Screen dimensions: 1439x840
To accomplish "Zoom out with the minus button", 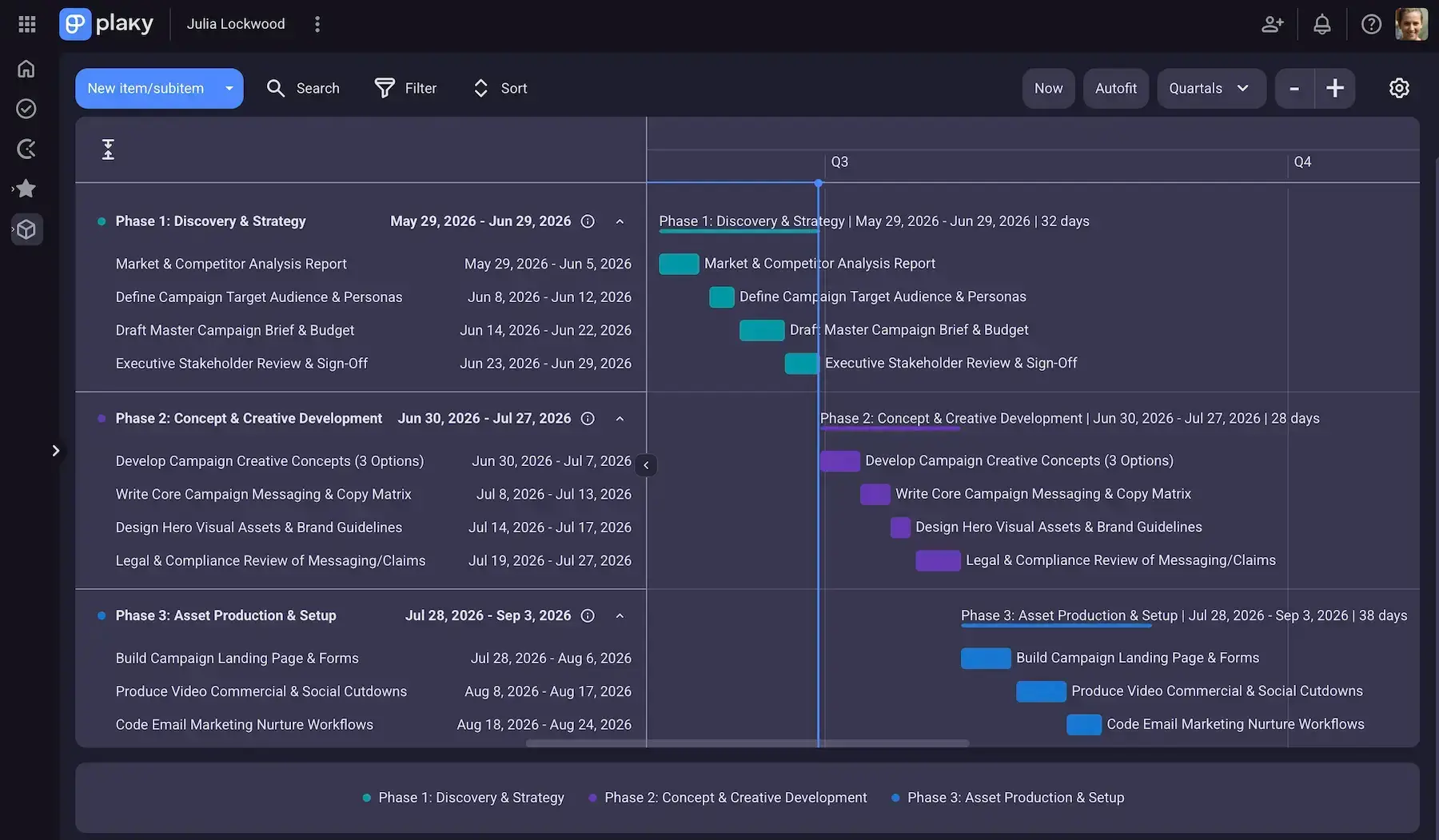I will [1294, 88].
